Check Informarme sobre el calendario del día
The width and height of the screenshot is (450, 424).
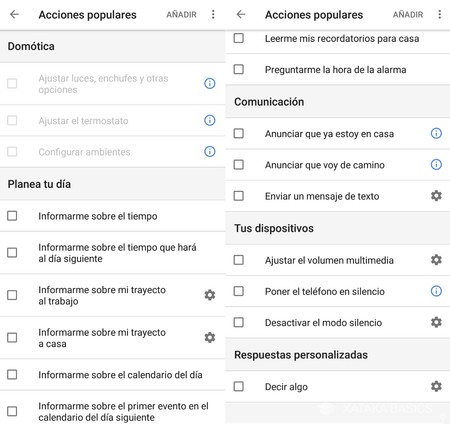tap(12, 375)
